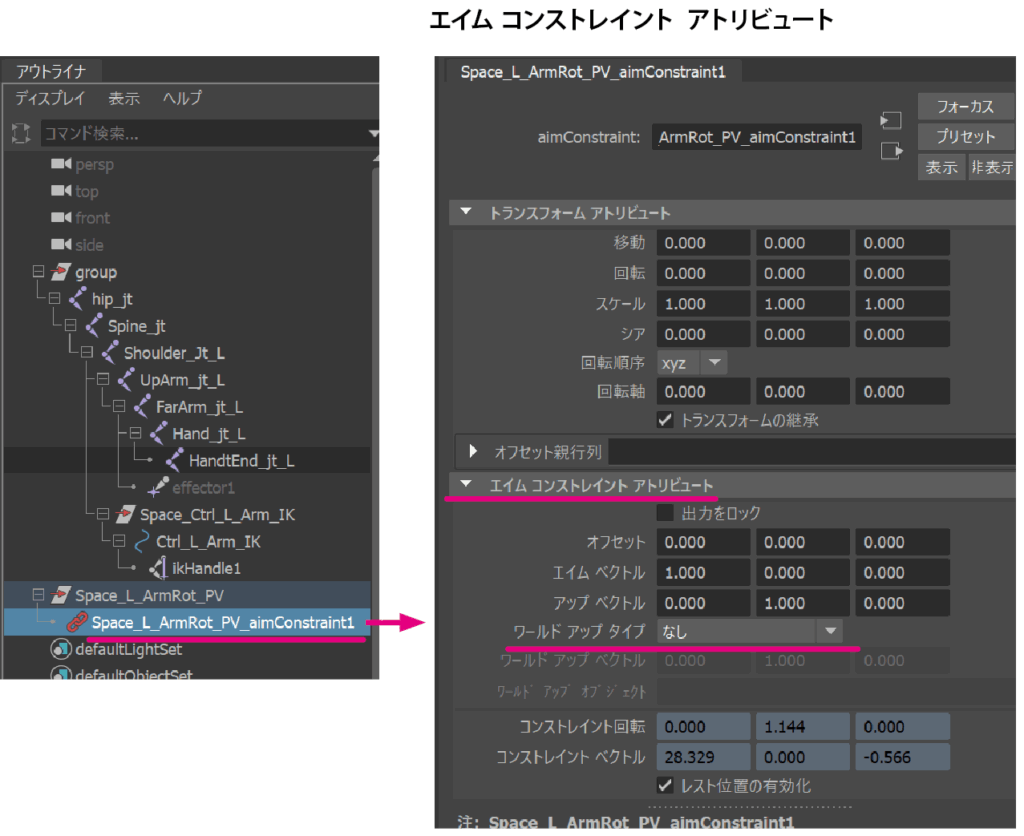Open the ディスプレイ menu in the outliner

[x=50, y=98]
